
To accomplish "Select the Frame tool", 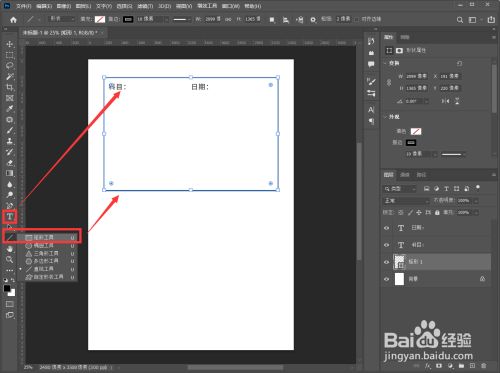I will pos(10,98).
